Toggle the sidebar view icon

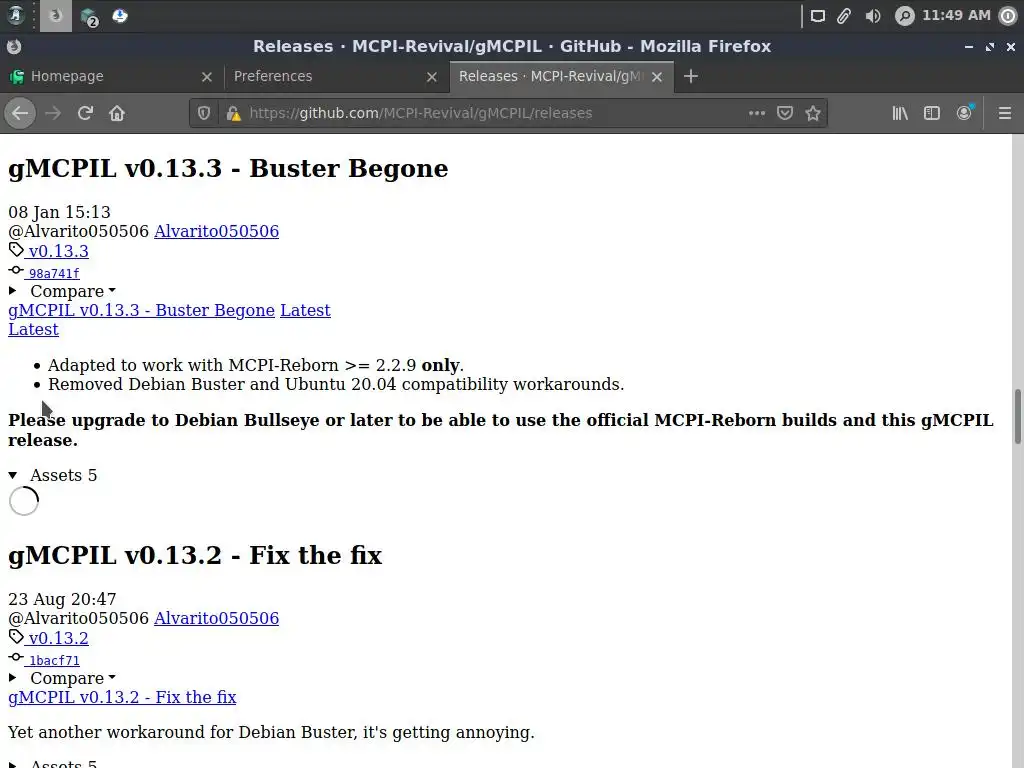click(x=932, y=113)
